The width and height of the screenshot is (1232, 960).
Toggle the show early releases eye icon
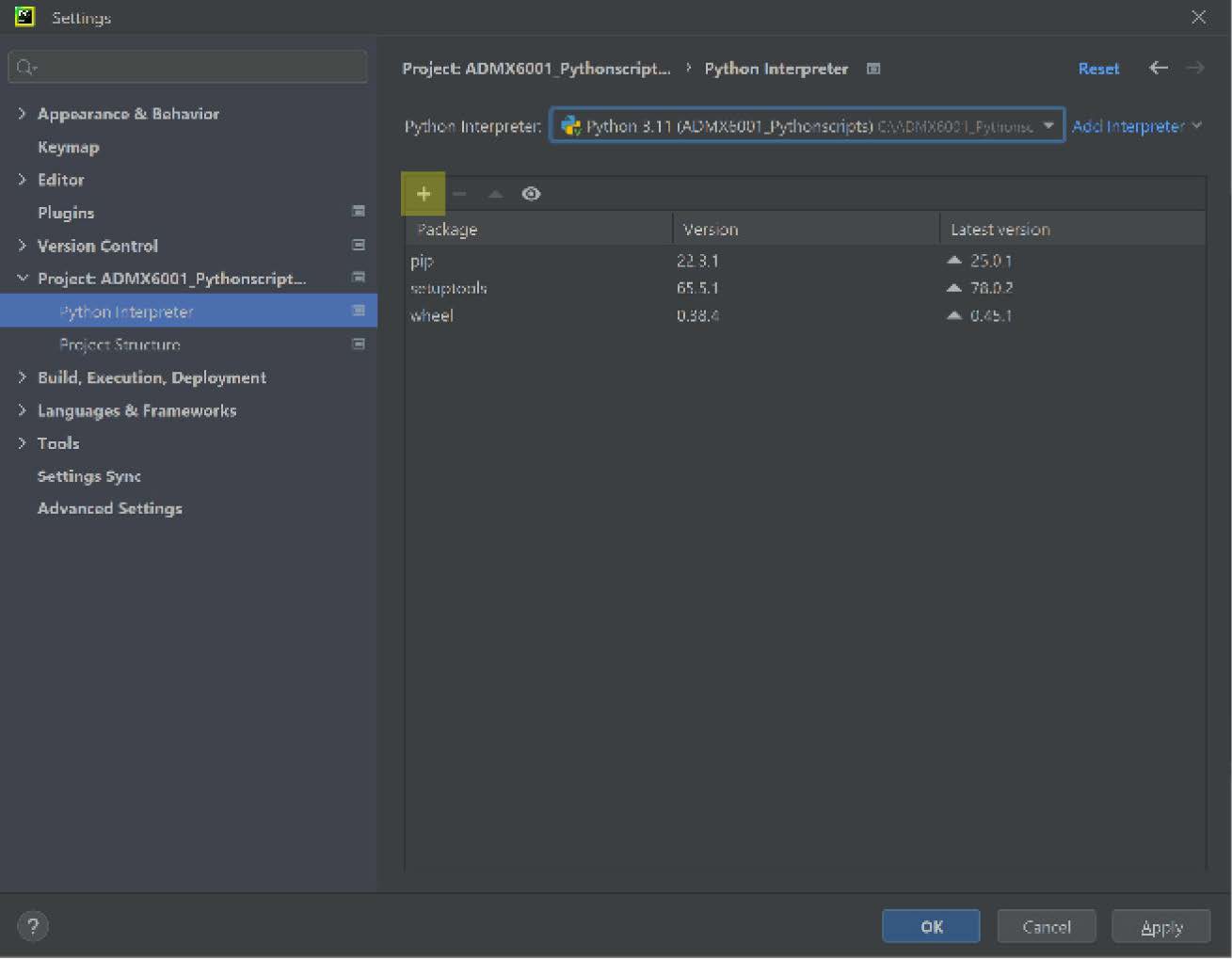pos(531,194)
